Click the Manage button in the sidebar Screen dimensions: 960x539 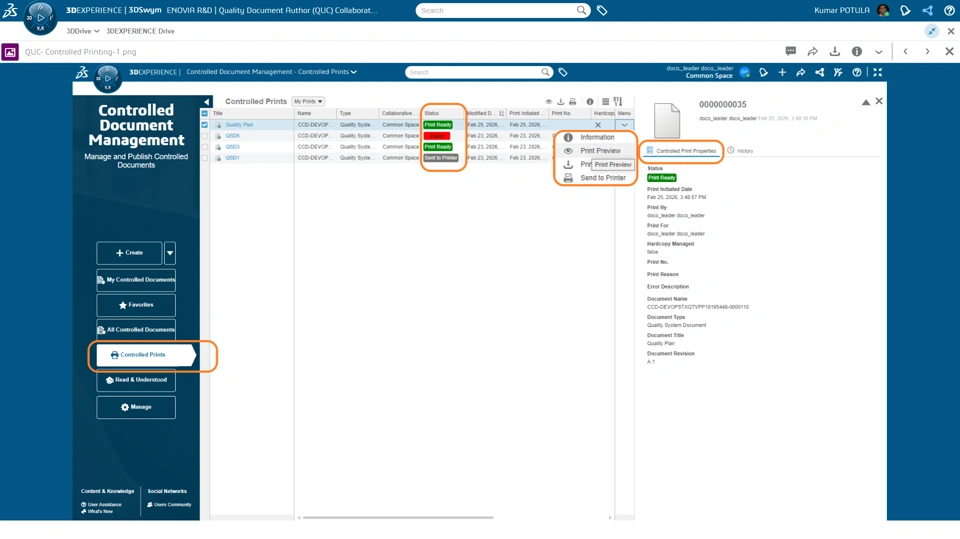point(136,407)
